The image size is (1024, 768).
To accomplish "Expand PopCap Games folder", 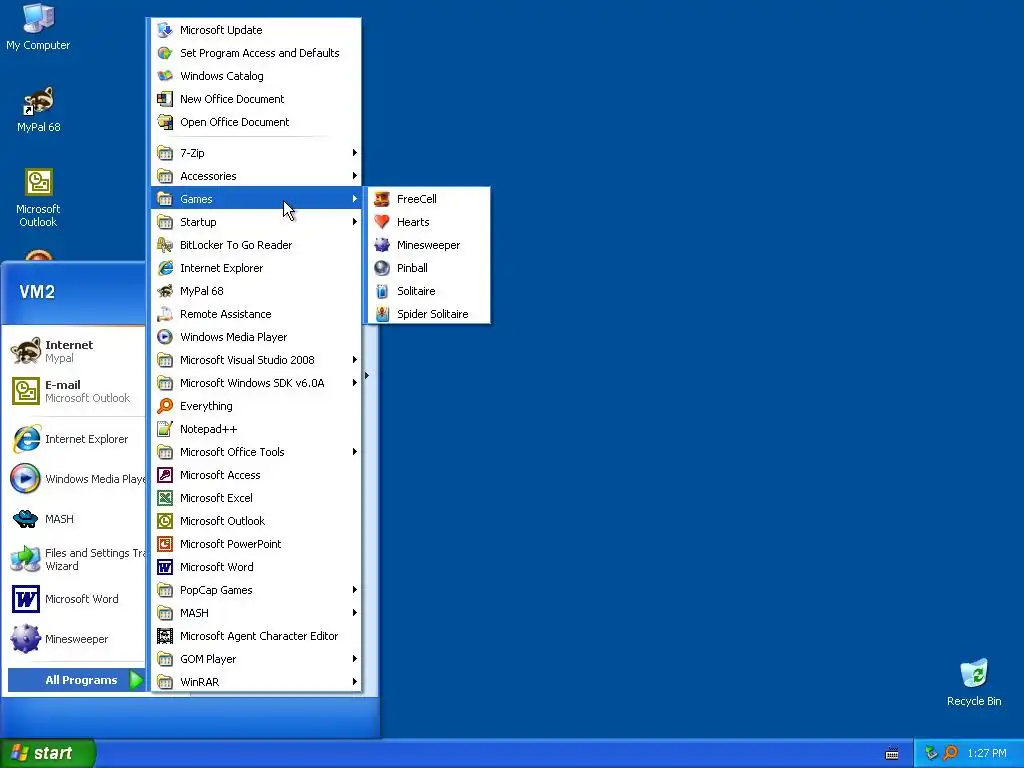I will [x=256, y=590].
